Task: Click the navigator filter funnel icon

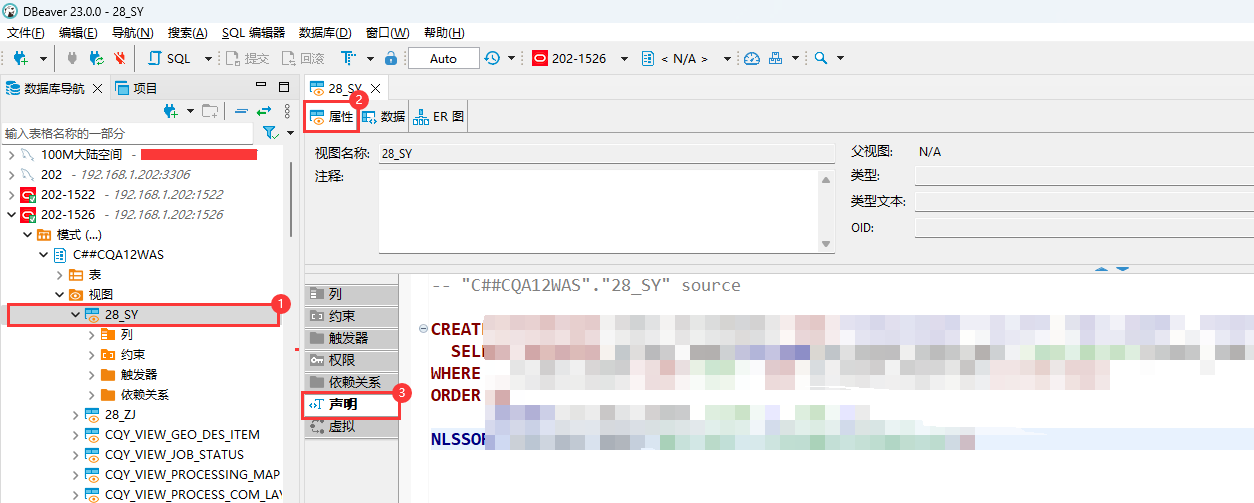Action: [269, 133]
